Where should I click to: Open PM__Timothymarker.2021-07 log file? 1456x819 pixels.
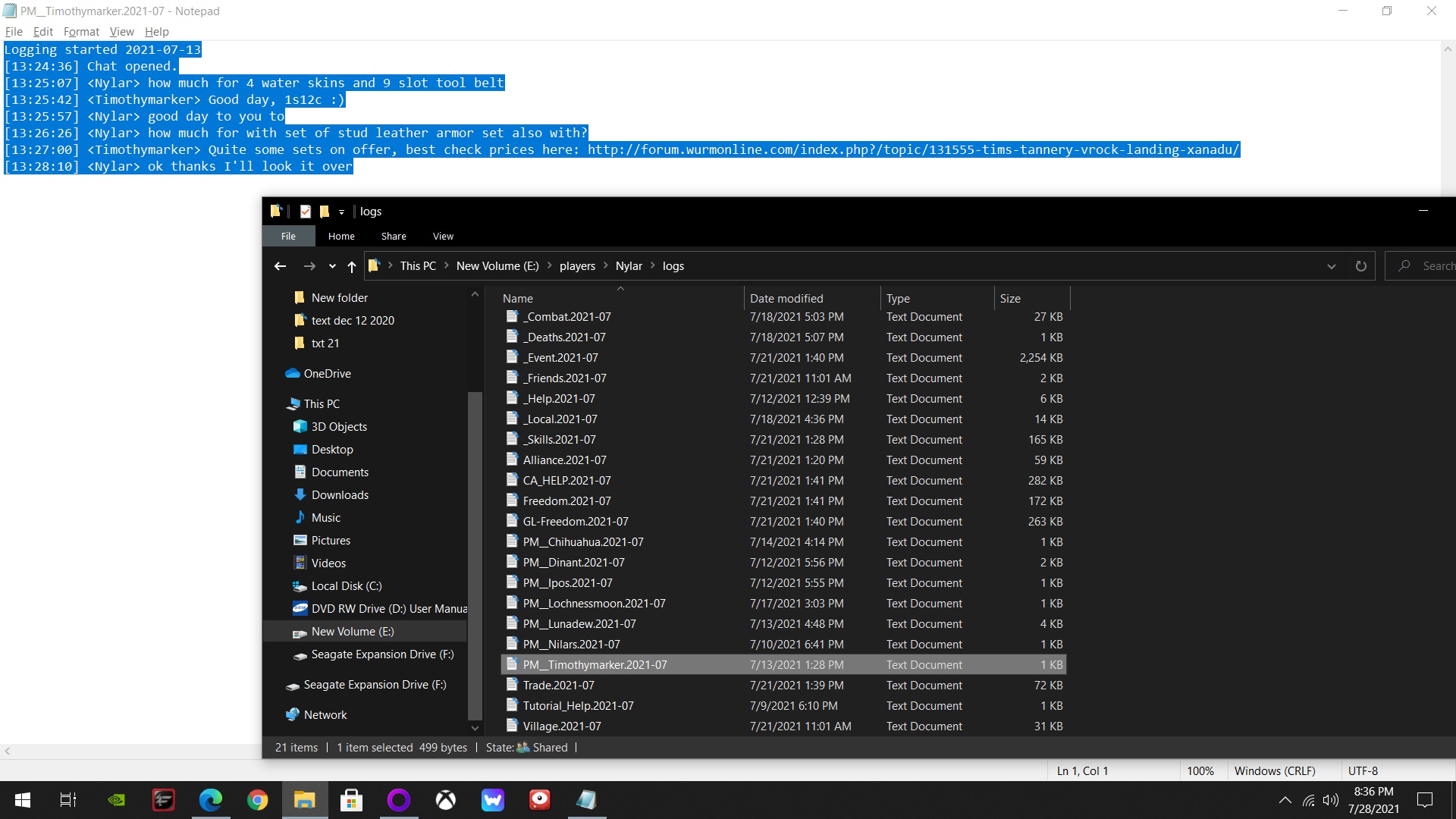tap(595, 664)
